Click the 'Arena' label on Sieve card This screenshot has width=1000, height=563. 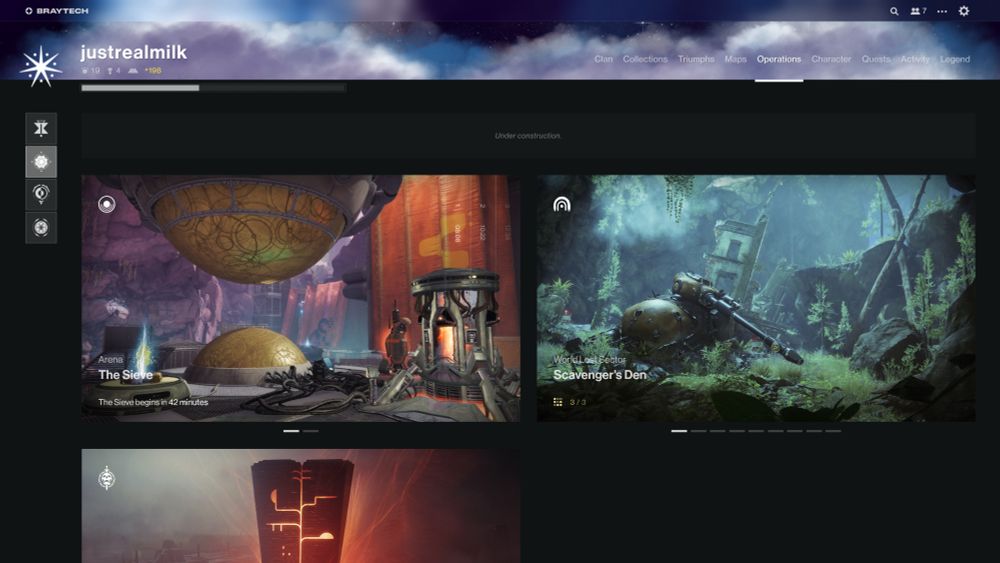click(x=110, y=360)
